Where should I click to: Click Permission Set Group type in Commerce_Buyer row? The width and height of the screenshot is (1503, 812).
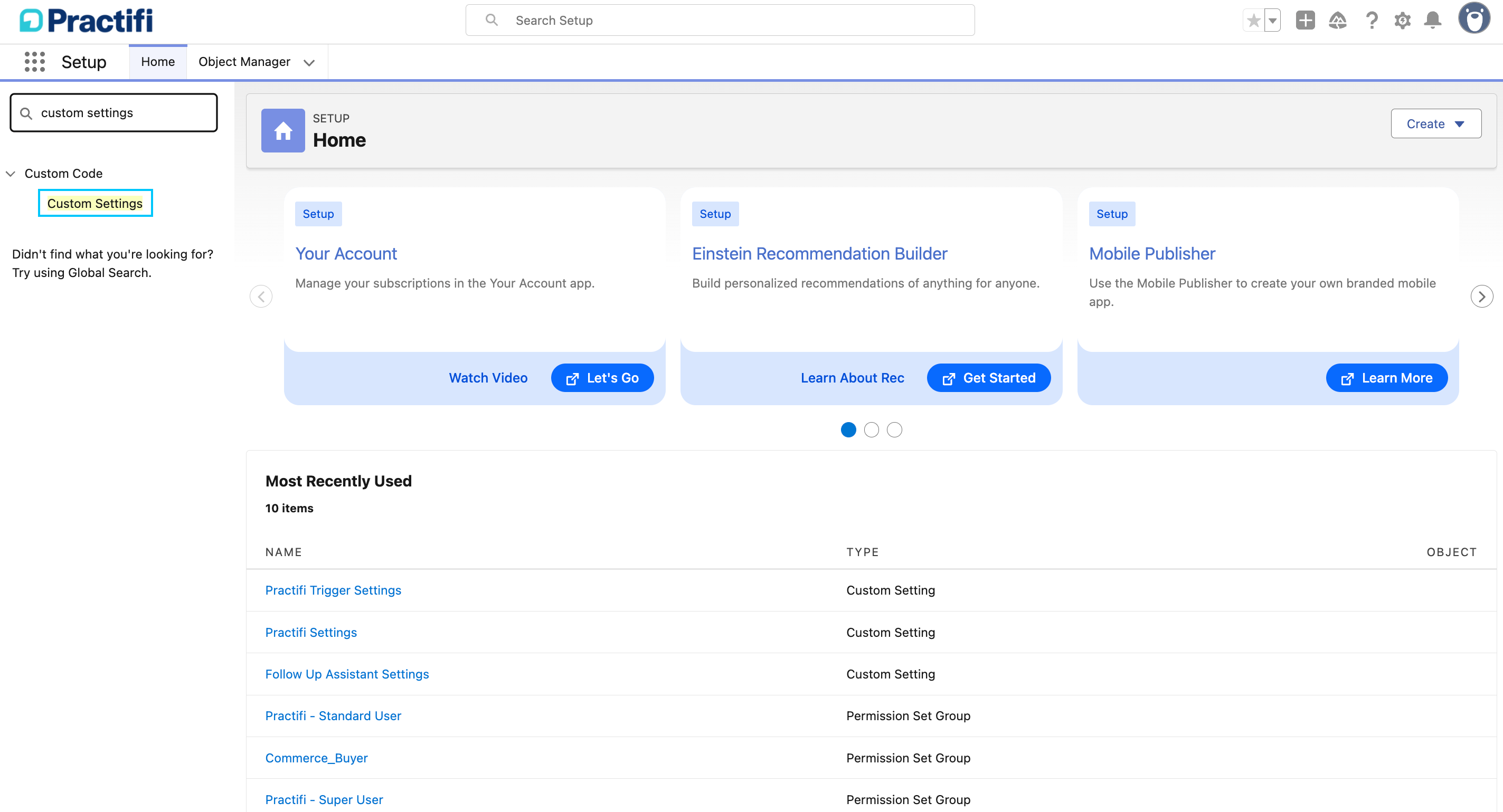[908, 758]
